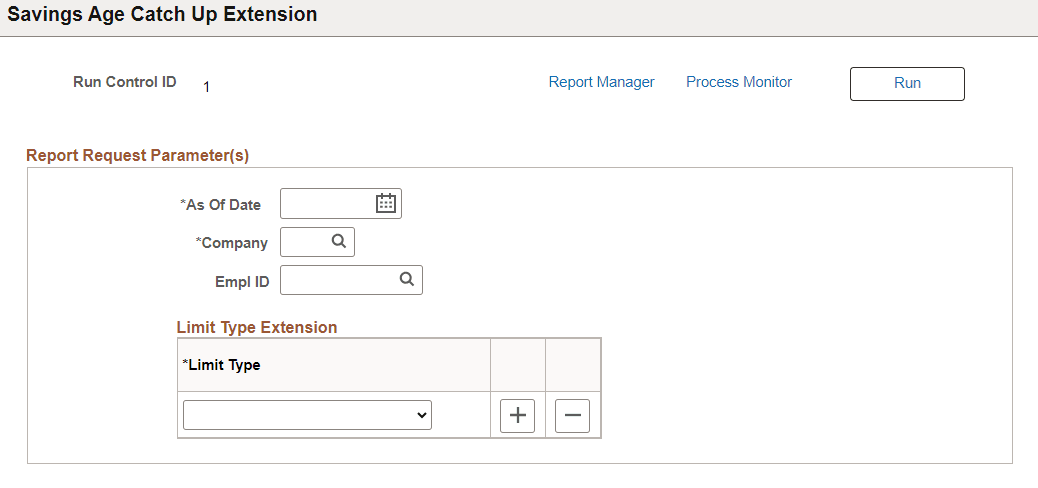Click the Empl ID field label

[x=242, y=281]
